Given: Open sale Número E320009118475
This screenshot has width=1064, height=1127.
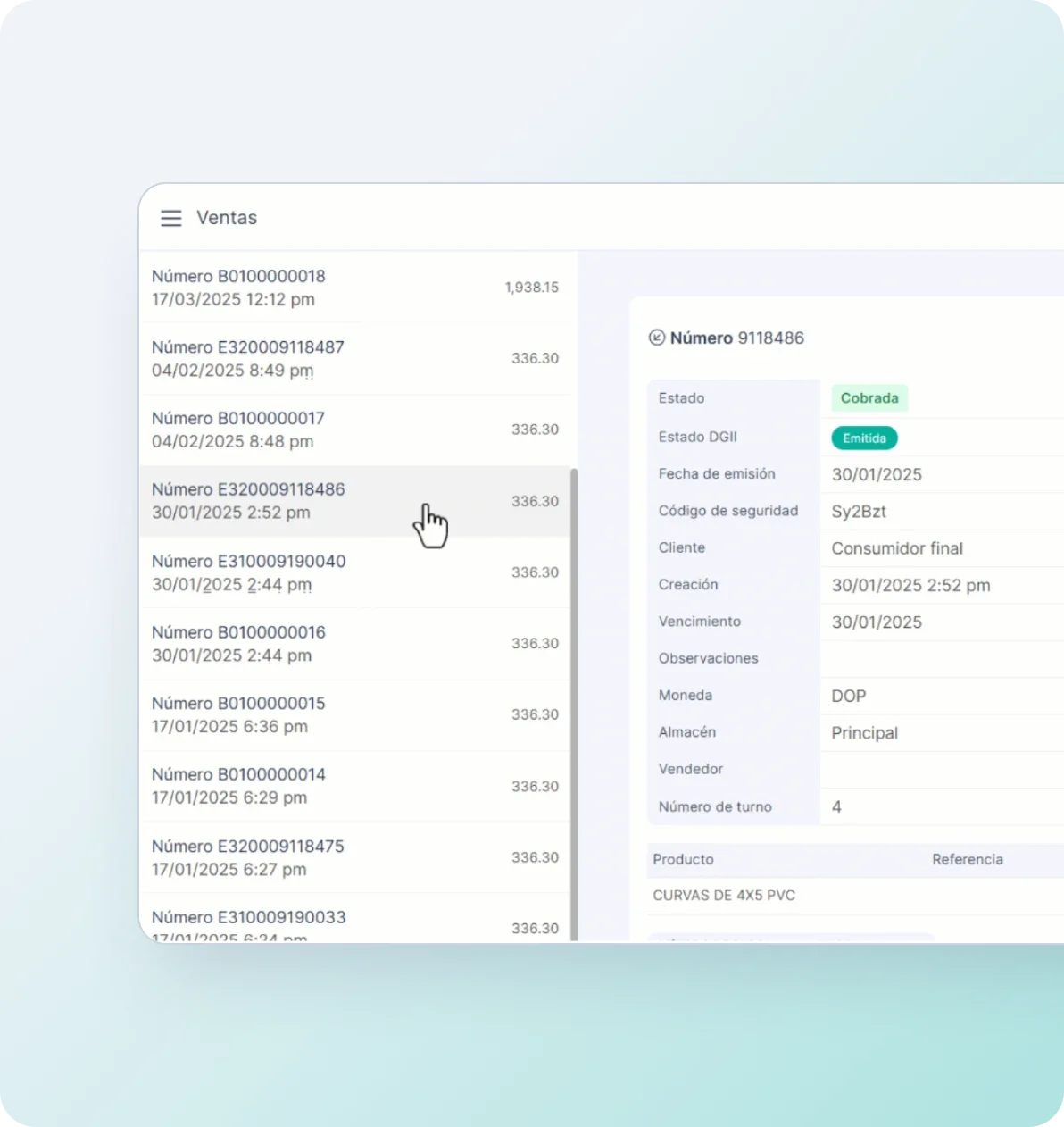Looking at the screenshot, I should [x=354, y=857].
